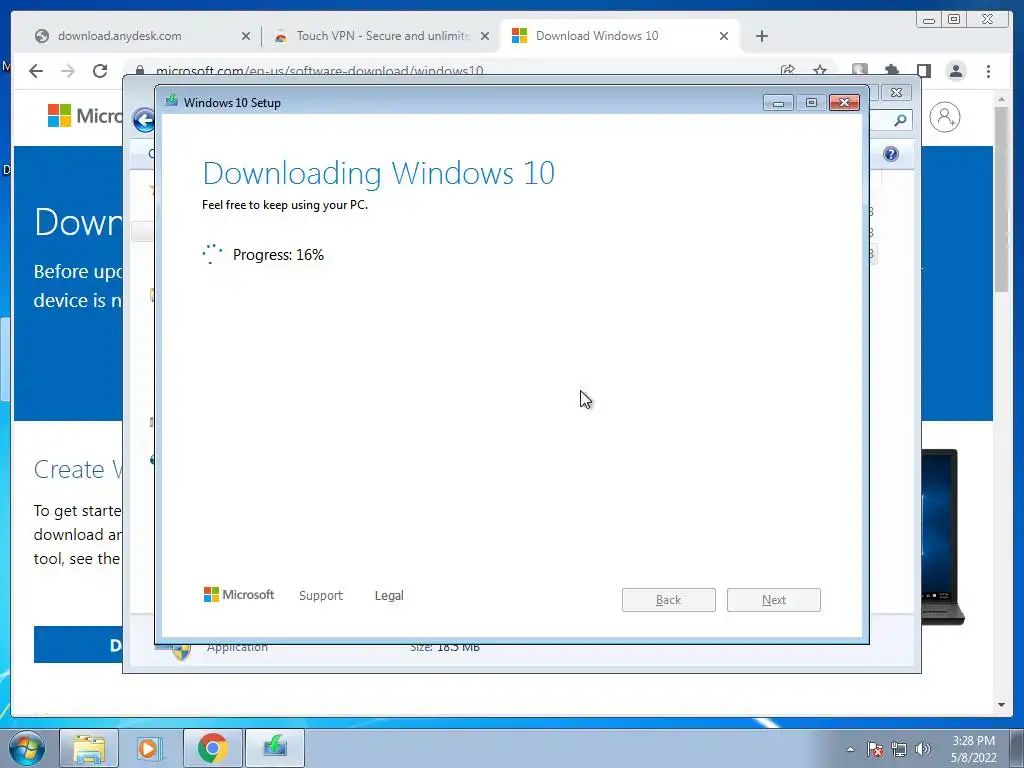1024x768 pixels.
Task: Minimize the Chrome window
Action: coord(929,20)
